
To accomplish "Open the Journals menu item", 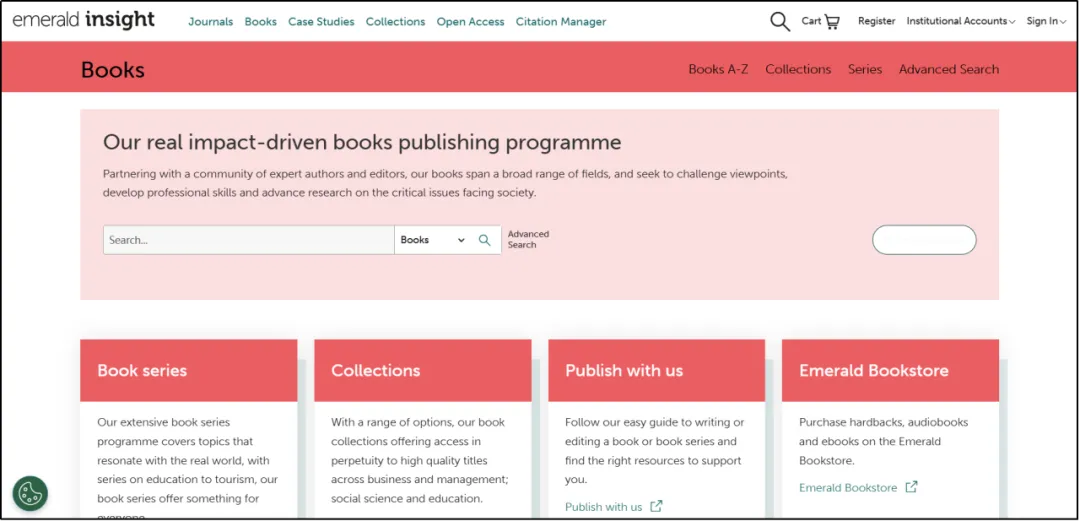I will [211, 21].
